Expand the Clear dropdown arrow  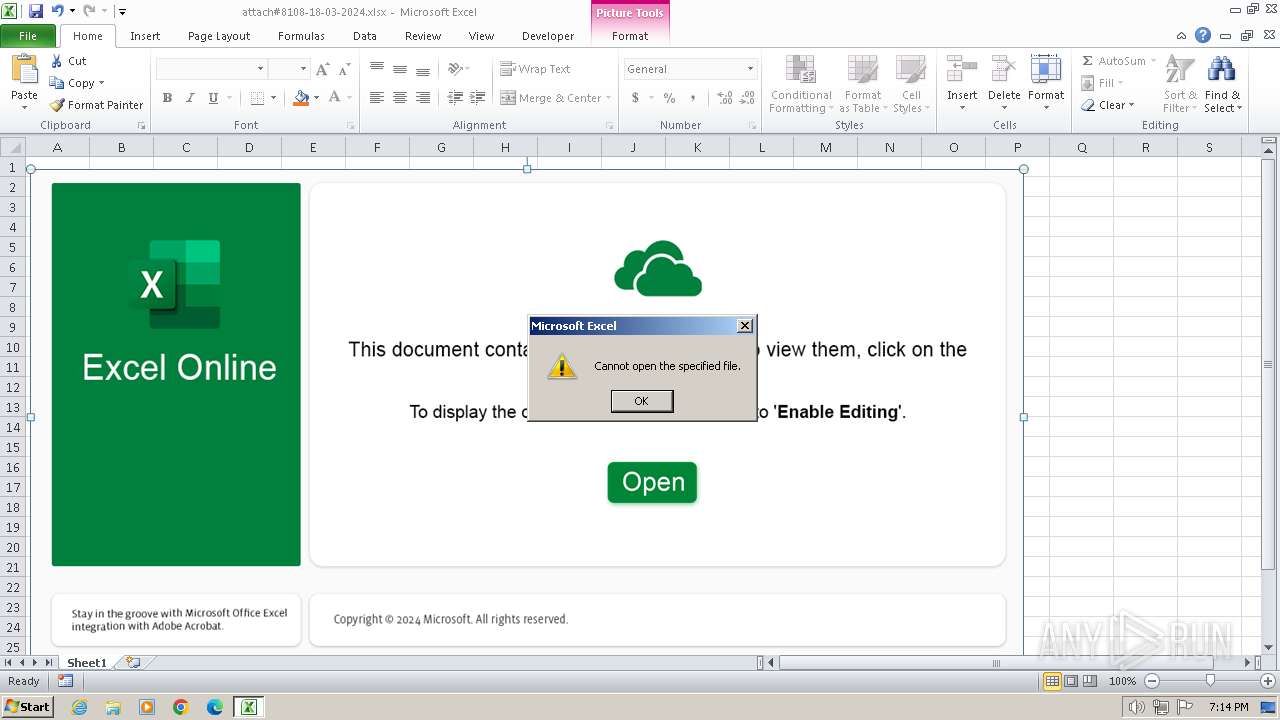[1131, 105]
